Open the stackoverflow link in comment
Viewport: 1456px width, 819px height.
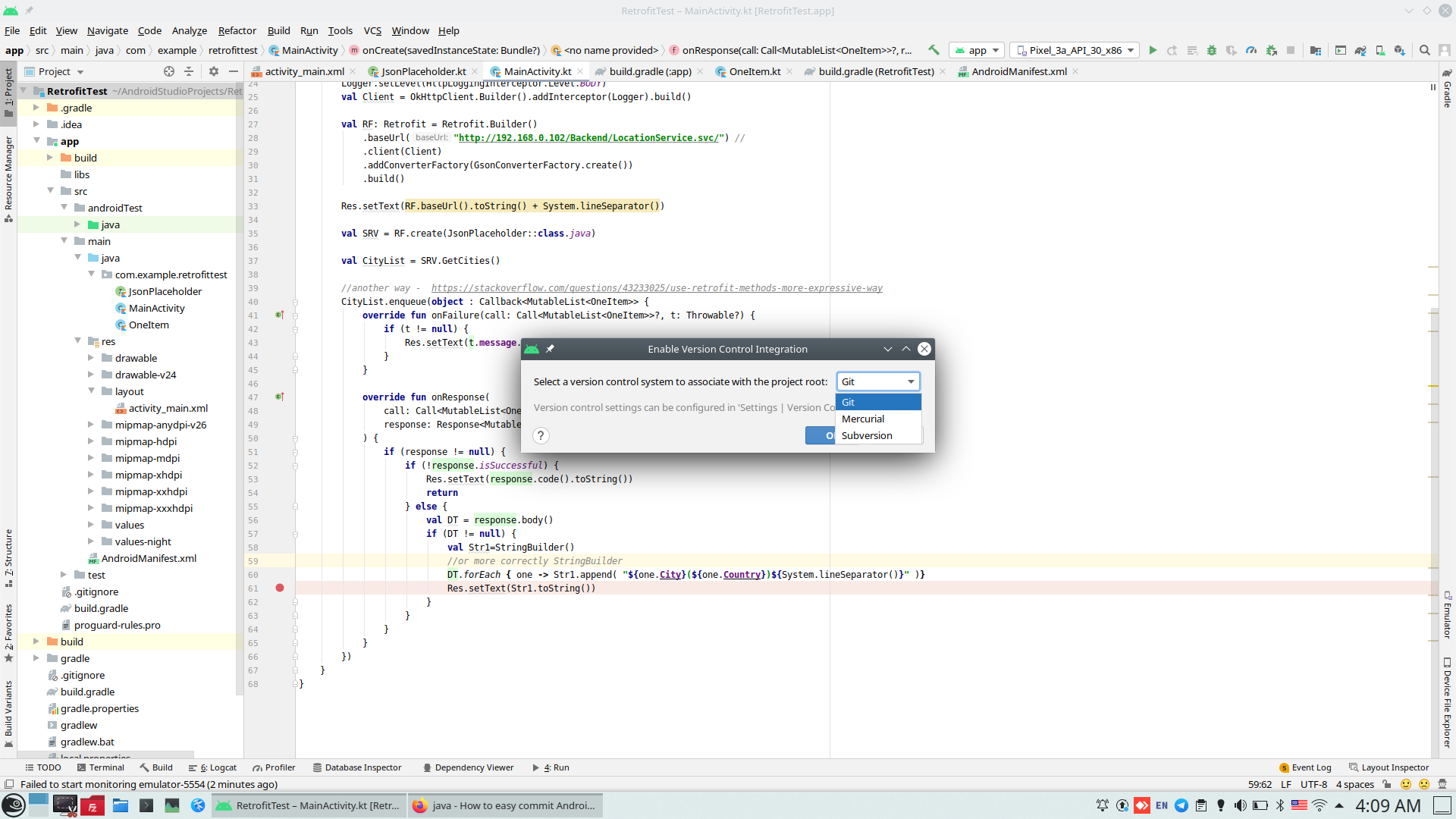[x=657, y=288]
